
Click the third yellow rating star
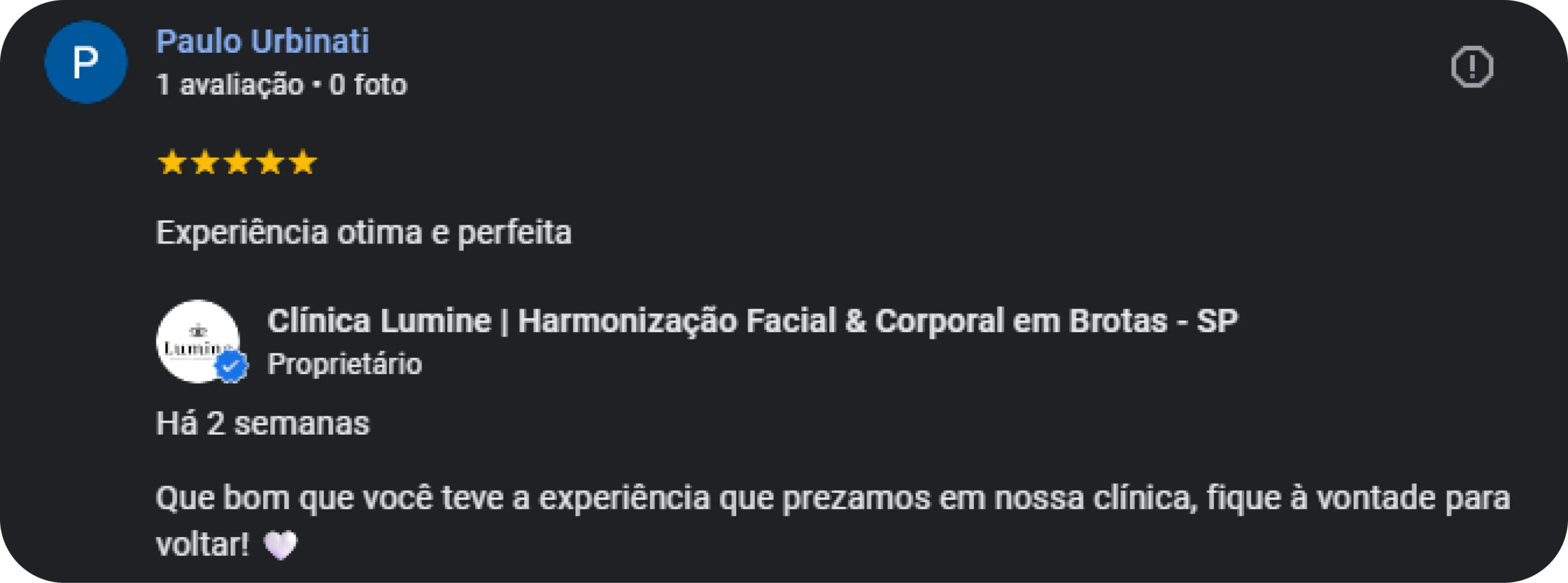pyautogui.click(x=238, y=163)
